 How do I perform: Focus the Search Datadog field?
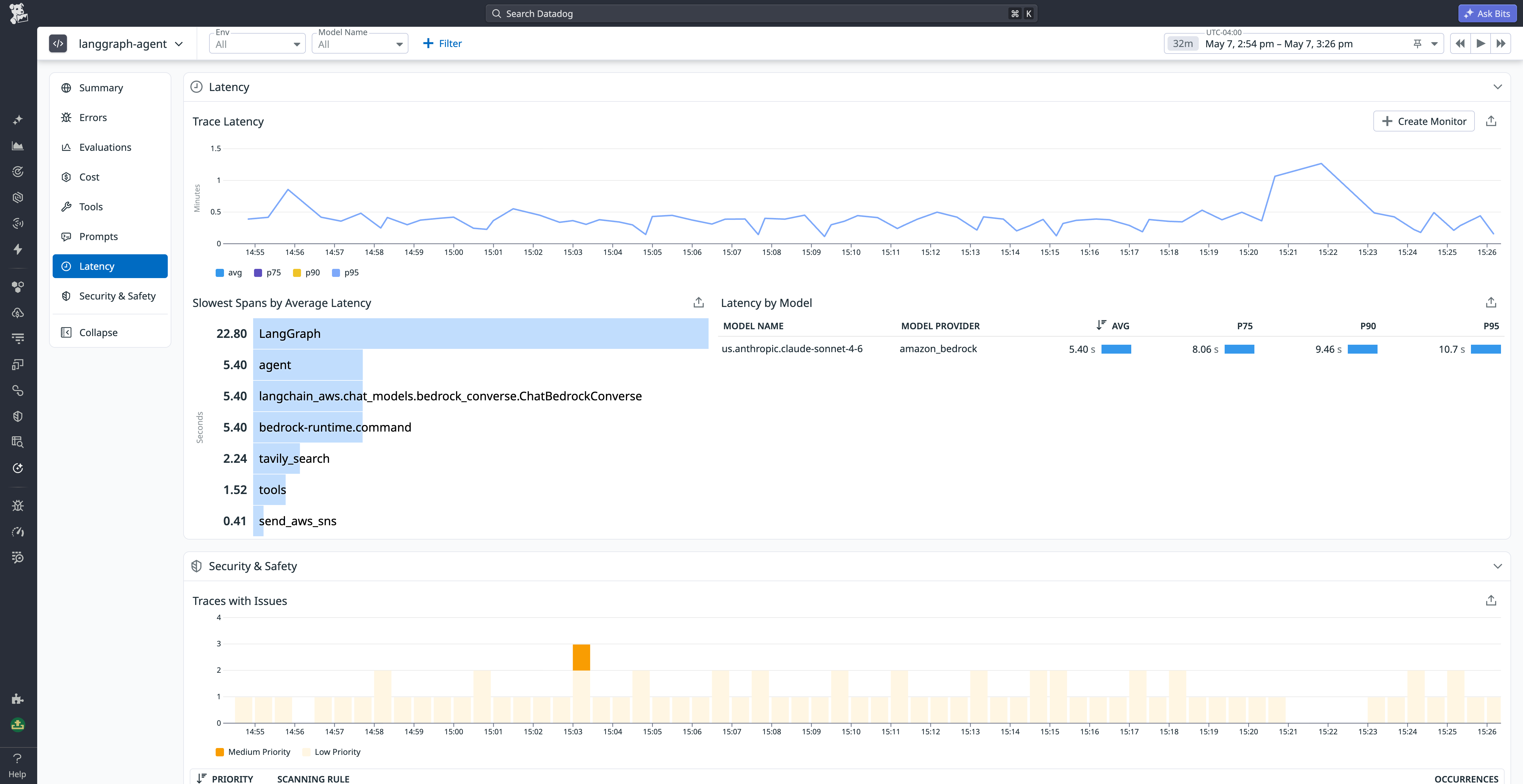click(x=761, y=13)
